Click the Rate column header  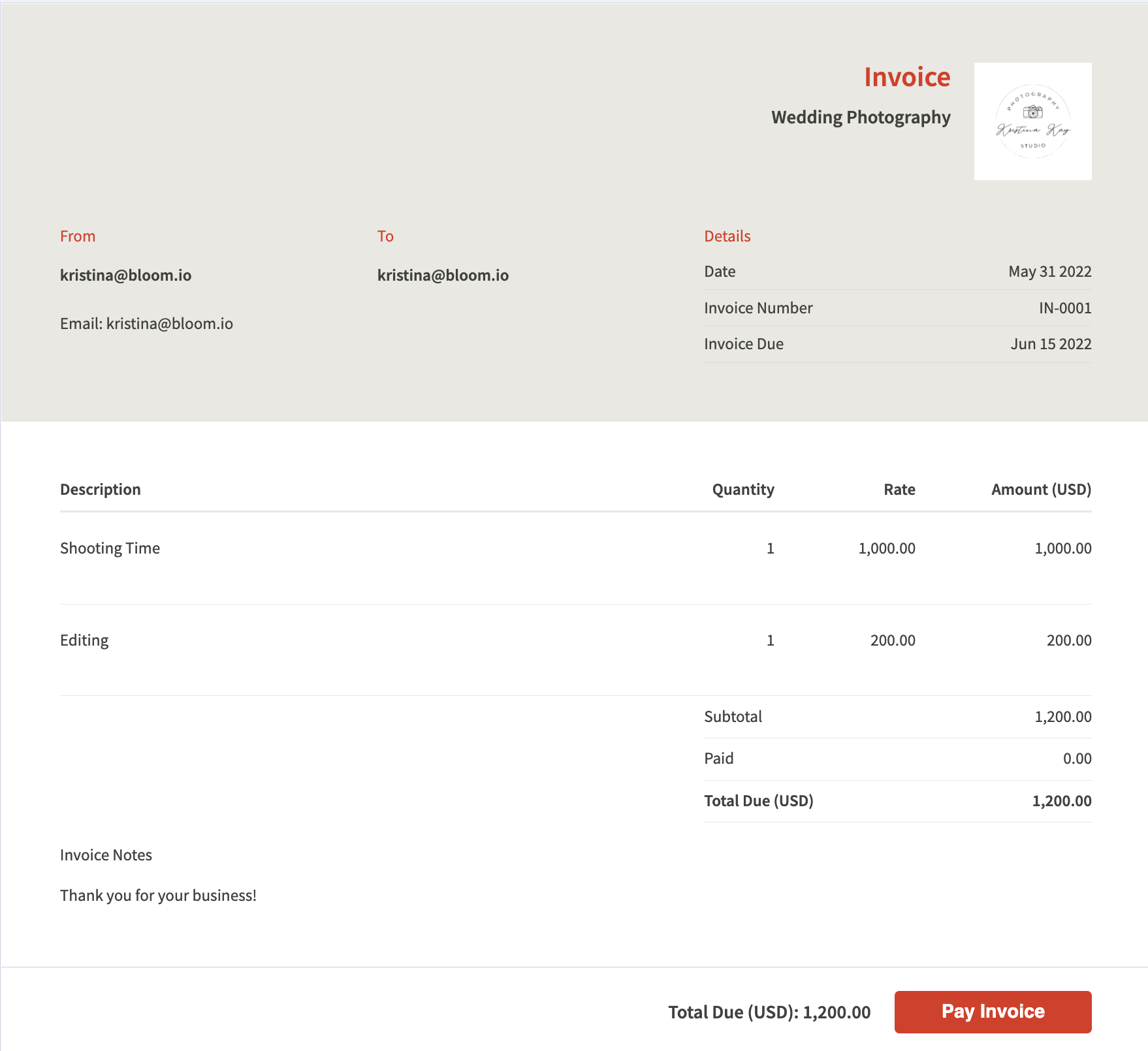[x=899, y=490]
